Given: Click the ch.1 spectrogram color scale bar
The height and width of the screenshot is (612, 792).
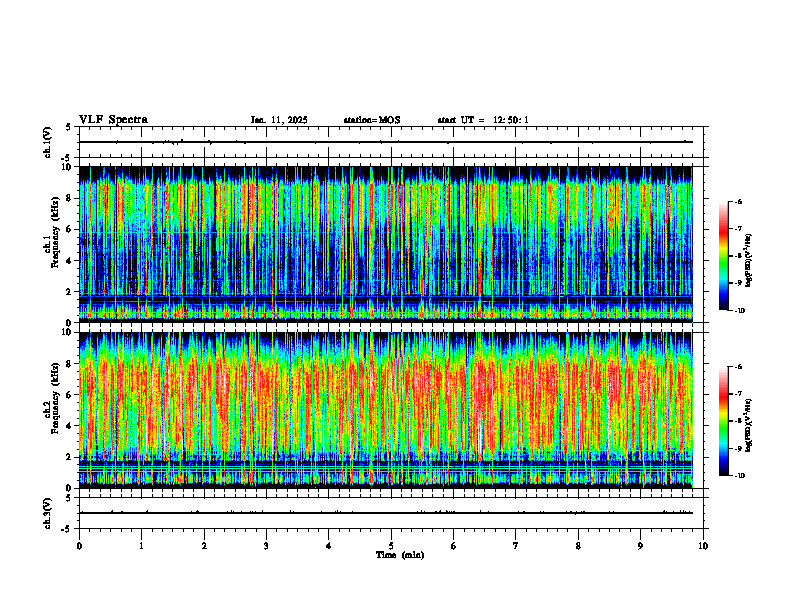Looking at the screenshot, I should point(723,256).
